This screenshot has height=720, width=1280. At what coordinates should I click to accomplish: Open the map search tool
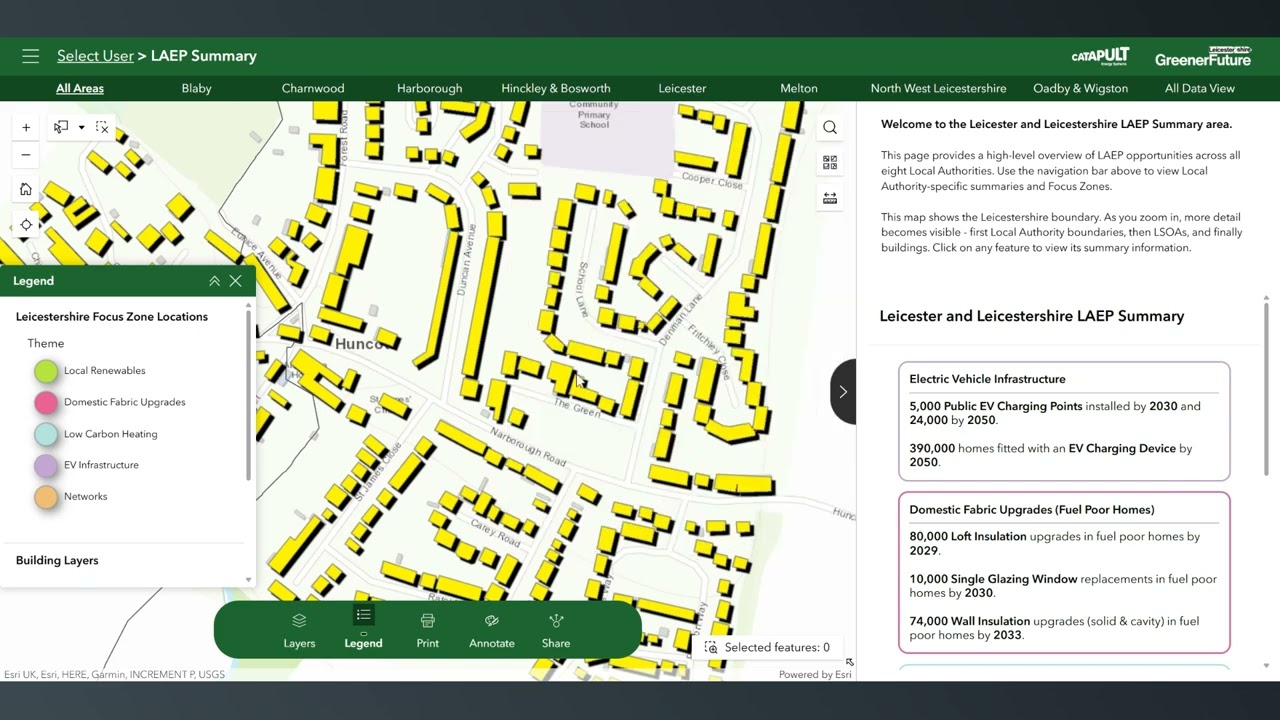click(x=830, y=127)
